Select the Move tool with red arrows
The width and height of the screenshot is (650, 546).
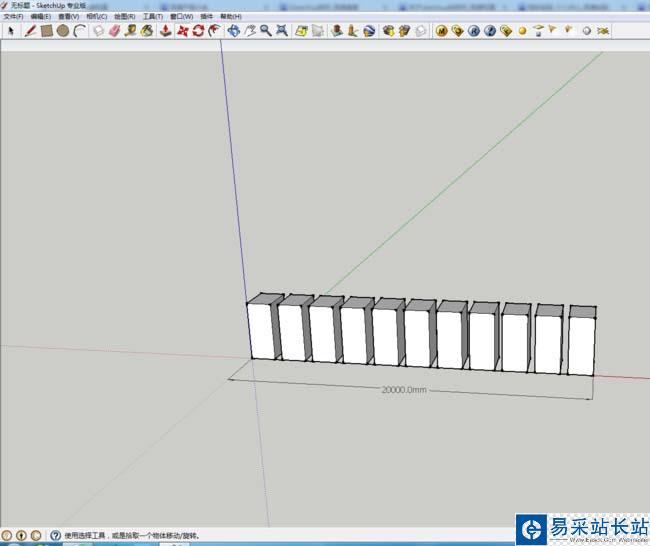182,31
